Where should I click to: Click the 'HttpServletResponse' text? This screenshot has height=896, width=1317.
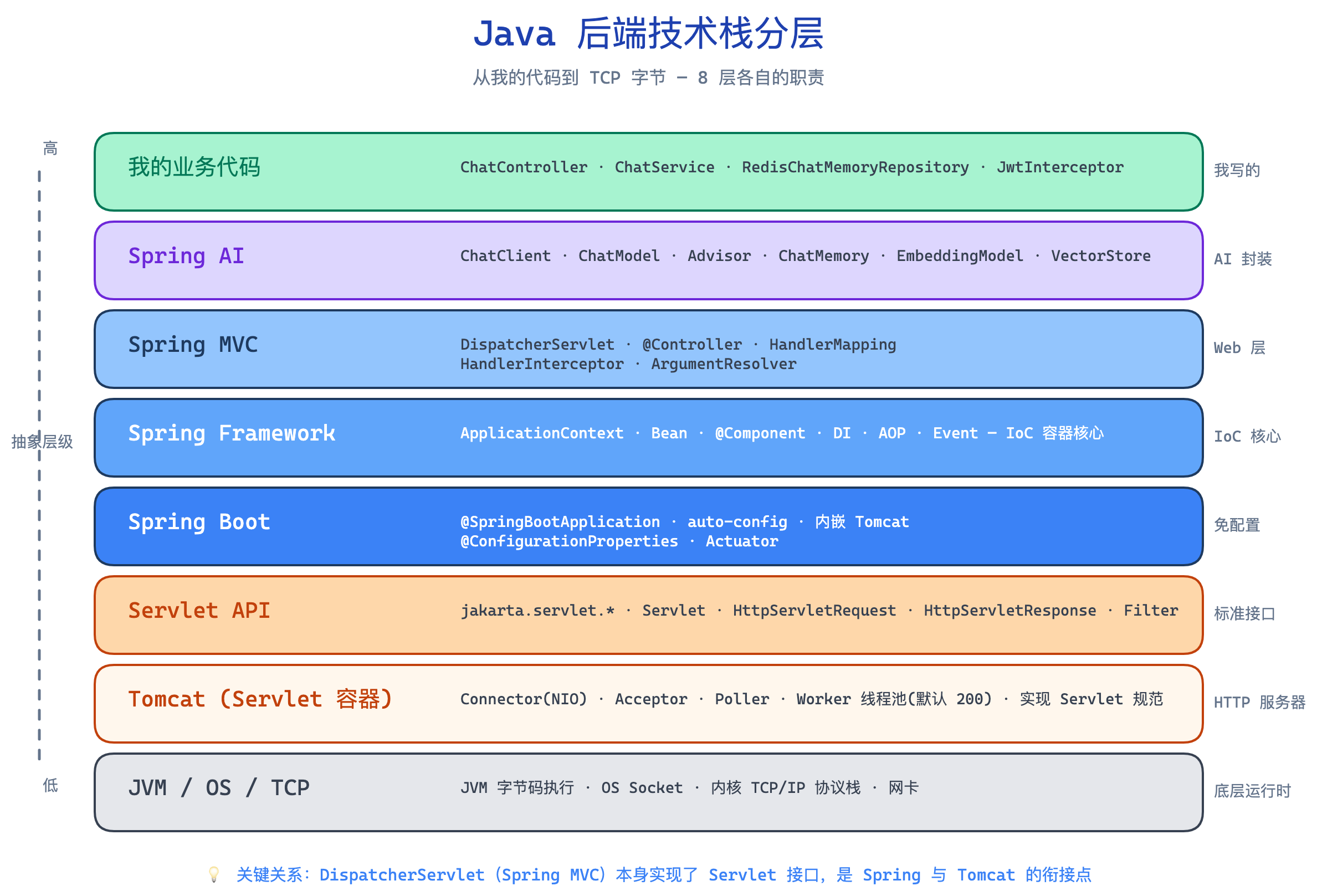coord(1011,611)
